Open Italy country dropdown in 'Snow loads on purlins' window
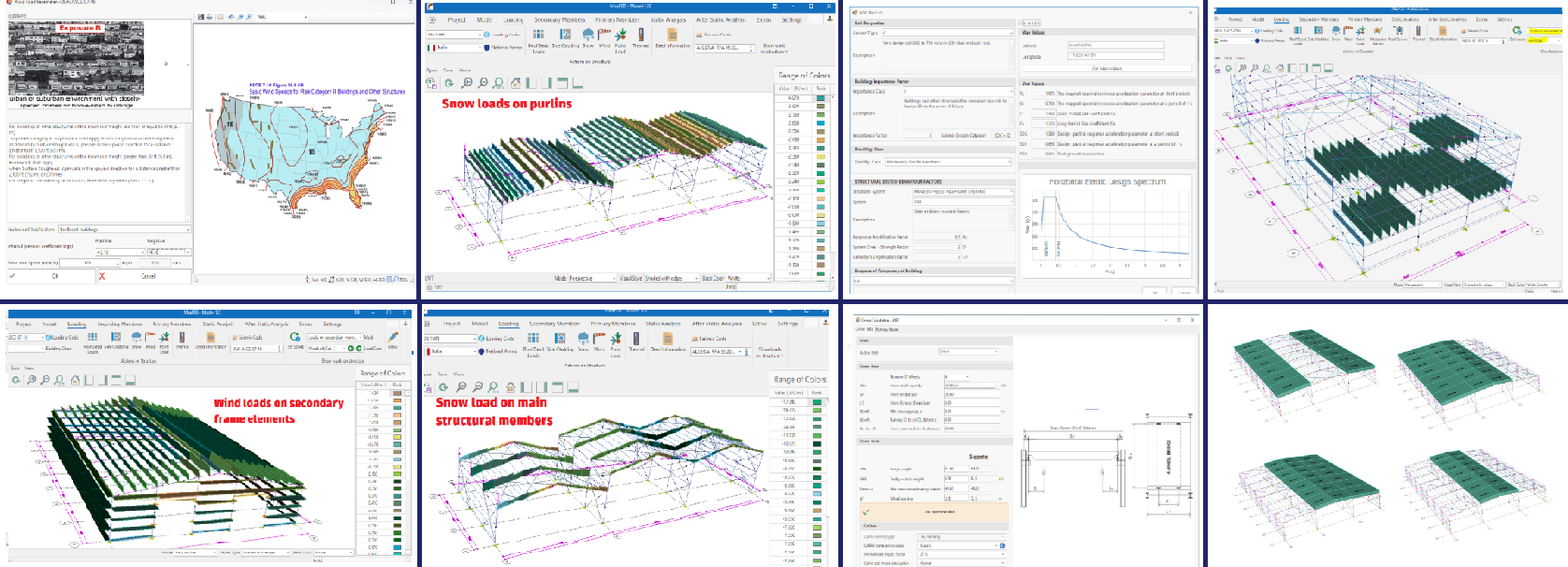 pos(454,48)
